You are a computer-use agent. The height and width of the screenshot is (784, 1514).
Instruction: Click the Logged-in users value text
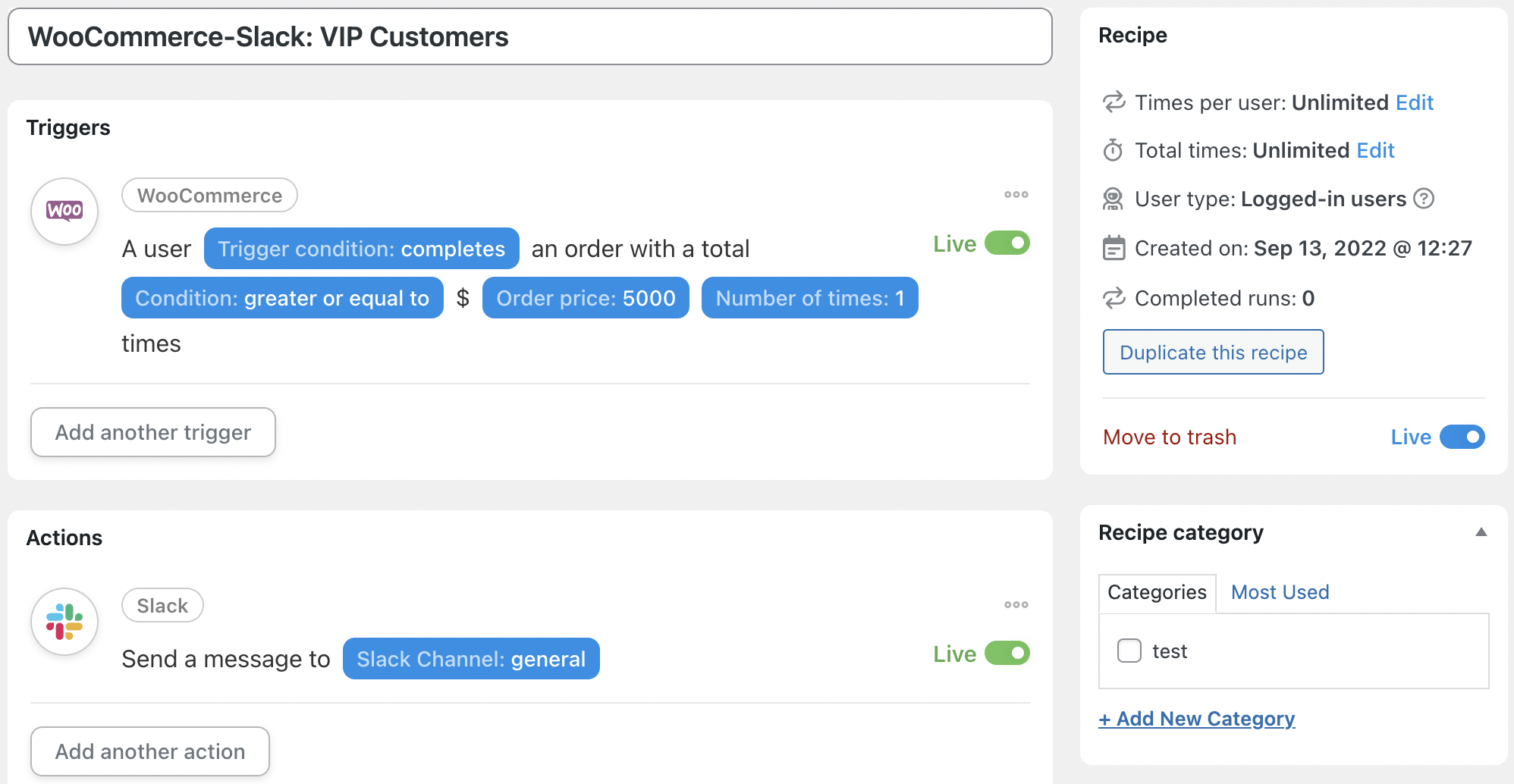pyautogui.click(x=1324, y=199)
